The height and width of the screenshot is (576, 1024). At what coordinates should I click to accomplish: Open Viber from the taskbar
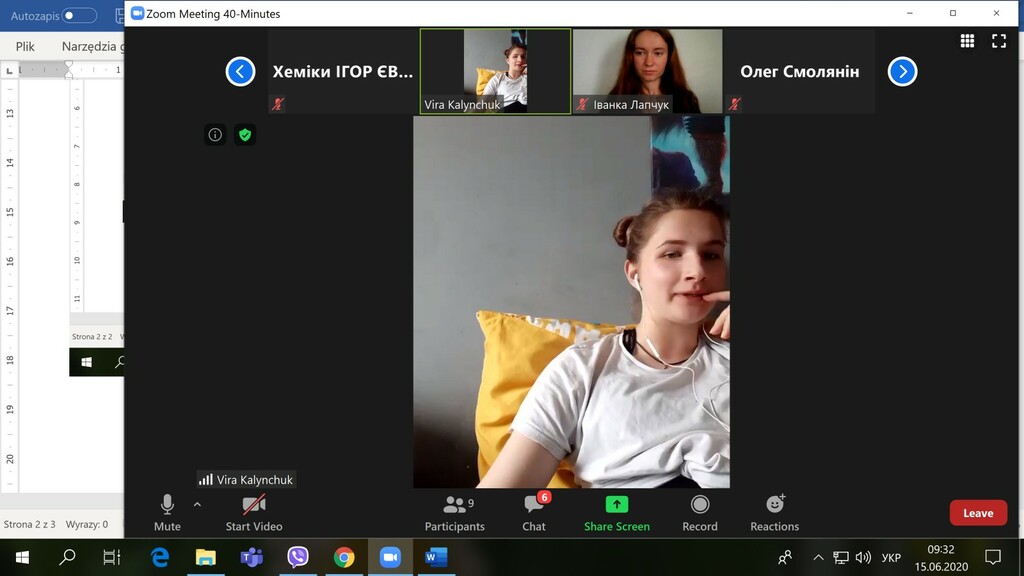click(298, 557)
